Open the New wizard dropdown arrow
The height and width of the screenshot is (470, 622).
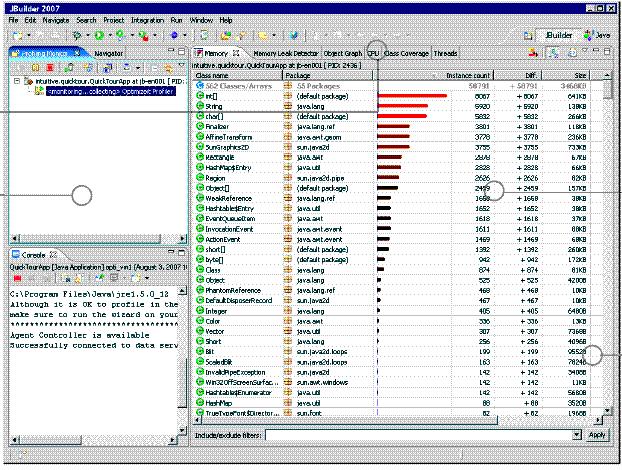(29, 36)
